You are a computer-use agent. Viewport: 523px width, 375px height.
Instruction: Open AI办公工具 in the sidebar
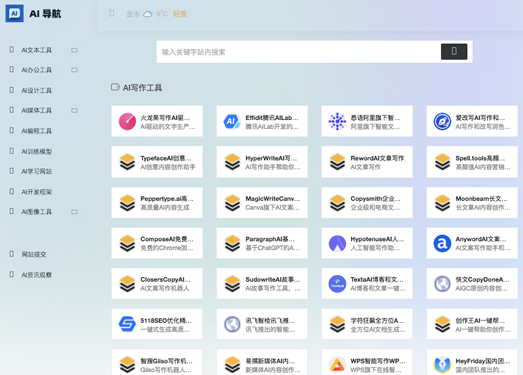point(36,70)
